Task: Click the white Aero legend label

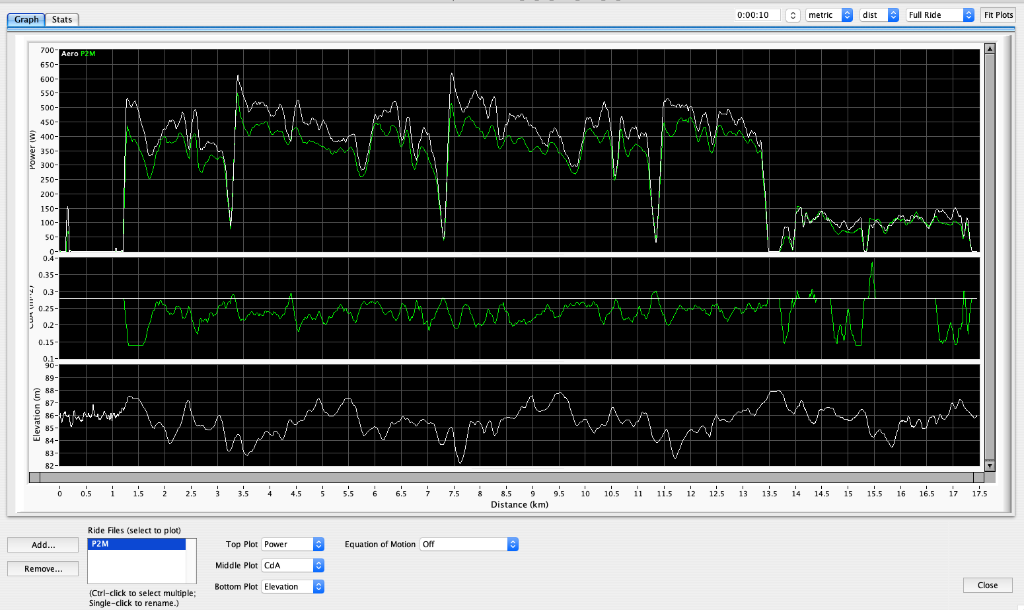Action: 69,54
